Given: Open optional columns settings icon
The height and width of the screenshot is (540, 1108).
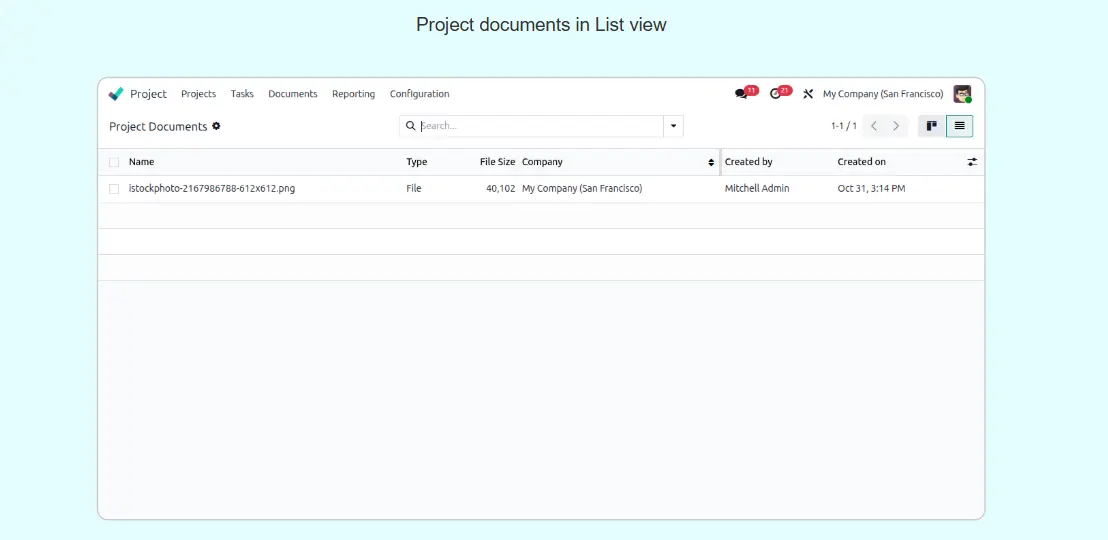Looking at the screenshot, I should pos(972,162).
